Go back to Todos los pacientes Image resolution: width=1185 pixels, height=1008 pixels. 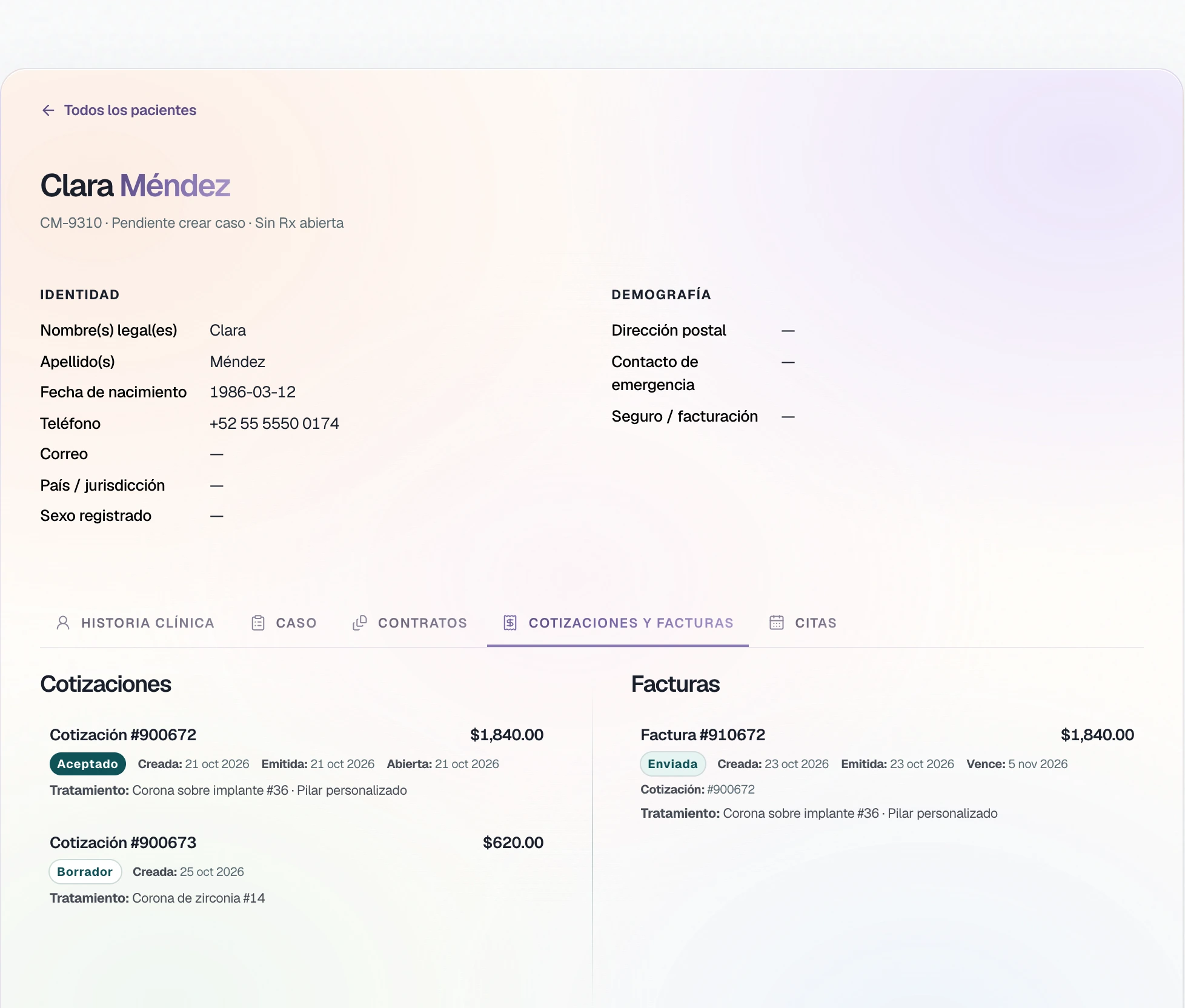tap(119, 110)
